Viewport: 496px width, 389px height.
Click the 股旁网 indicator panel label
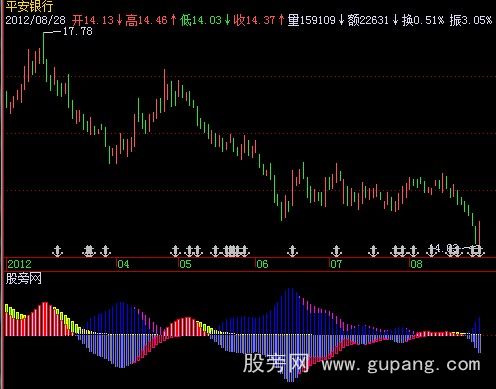(23, 278)
